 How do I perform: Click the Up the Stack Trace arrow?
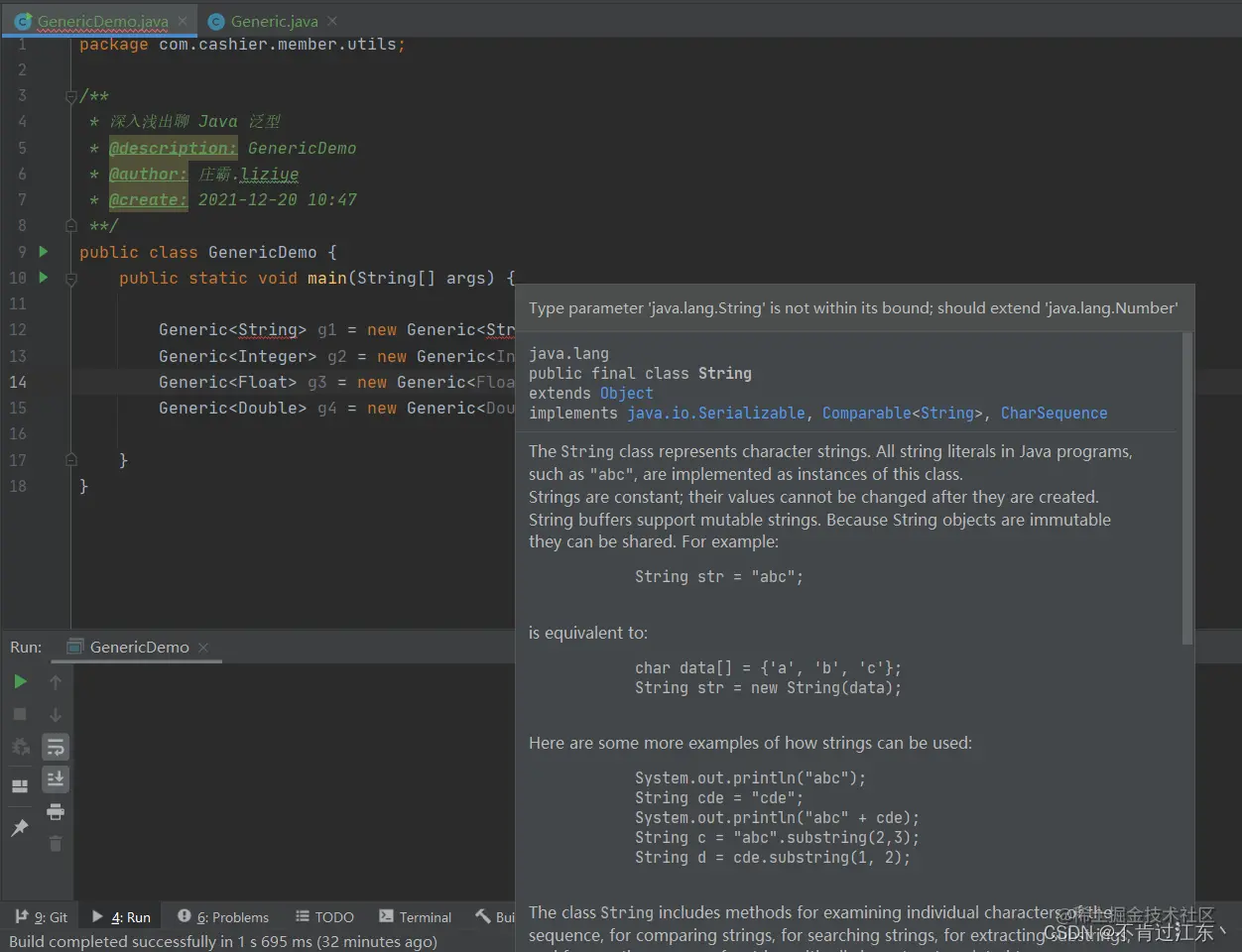pos(56,681)
